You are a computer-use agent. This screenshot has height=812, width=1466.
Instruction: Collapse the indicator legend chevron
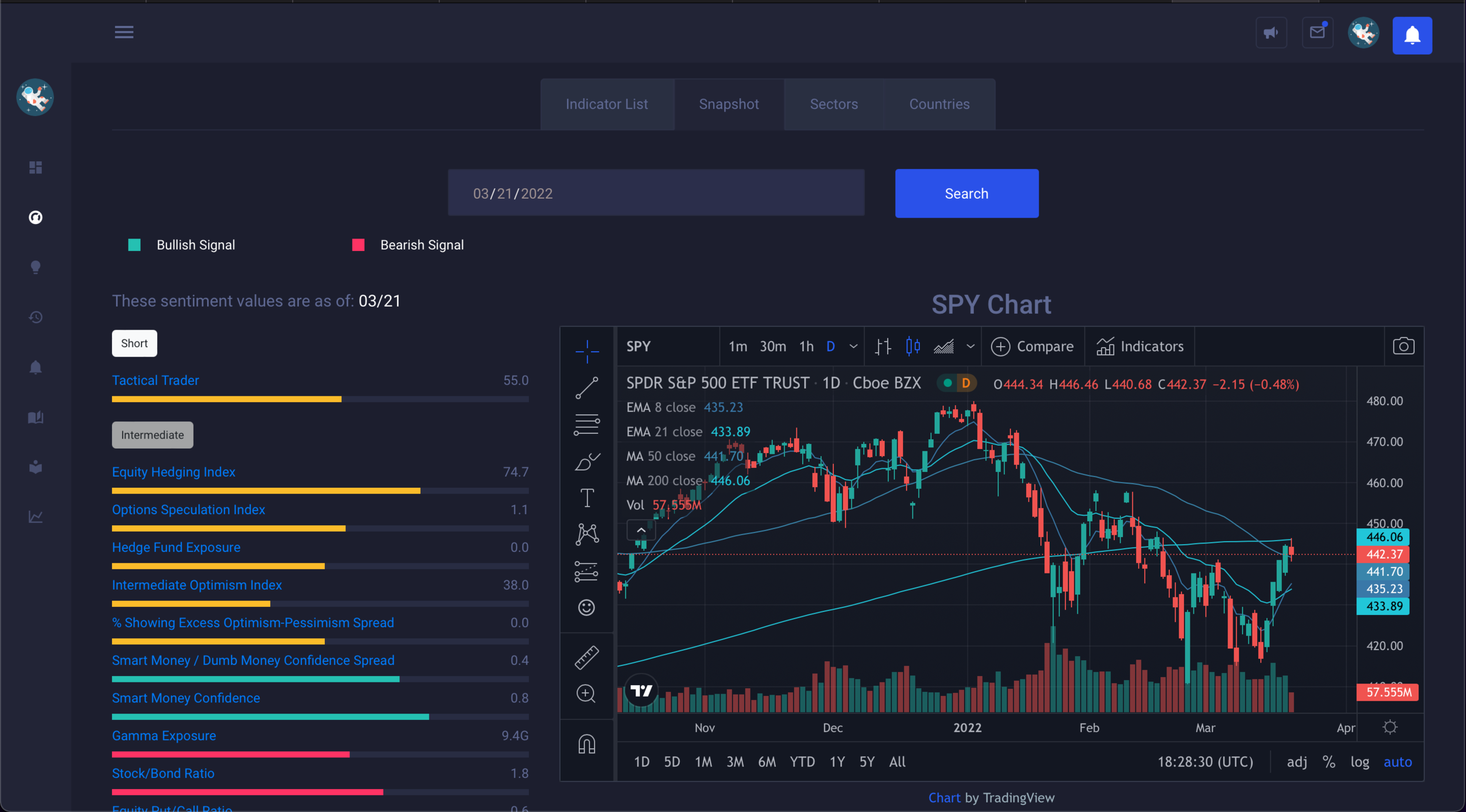click(641, 530)
